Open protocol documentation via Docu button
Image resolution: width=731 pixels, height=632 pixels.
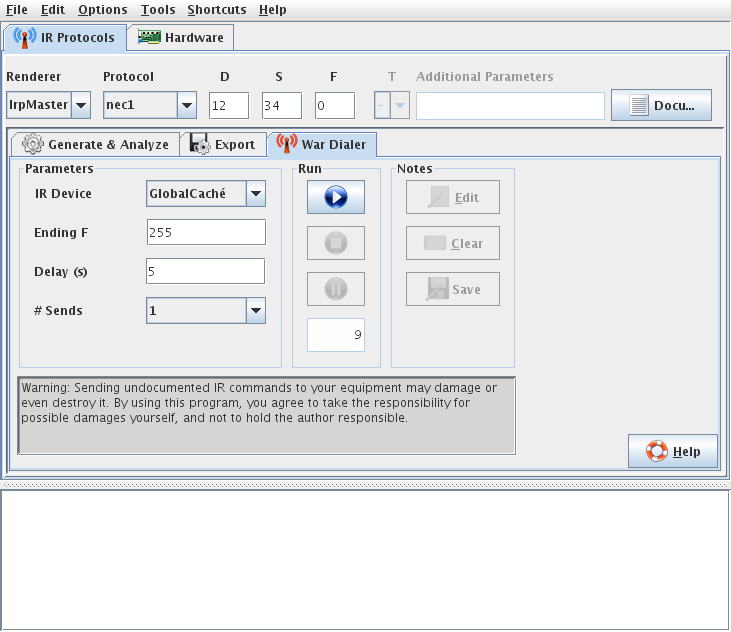coord(660,105)
